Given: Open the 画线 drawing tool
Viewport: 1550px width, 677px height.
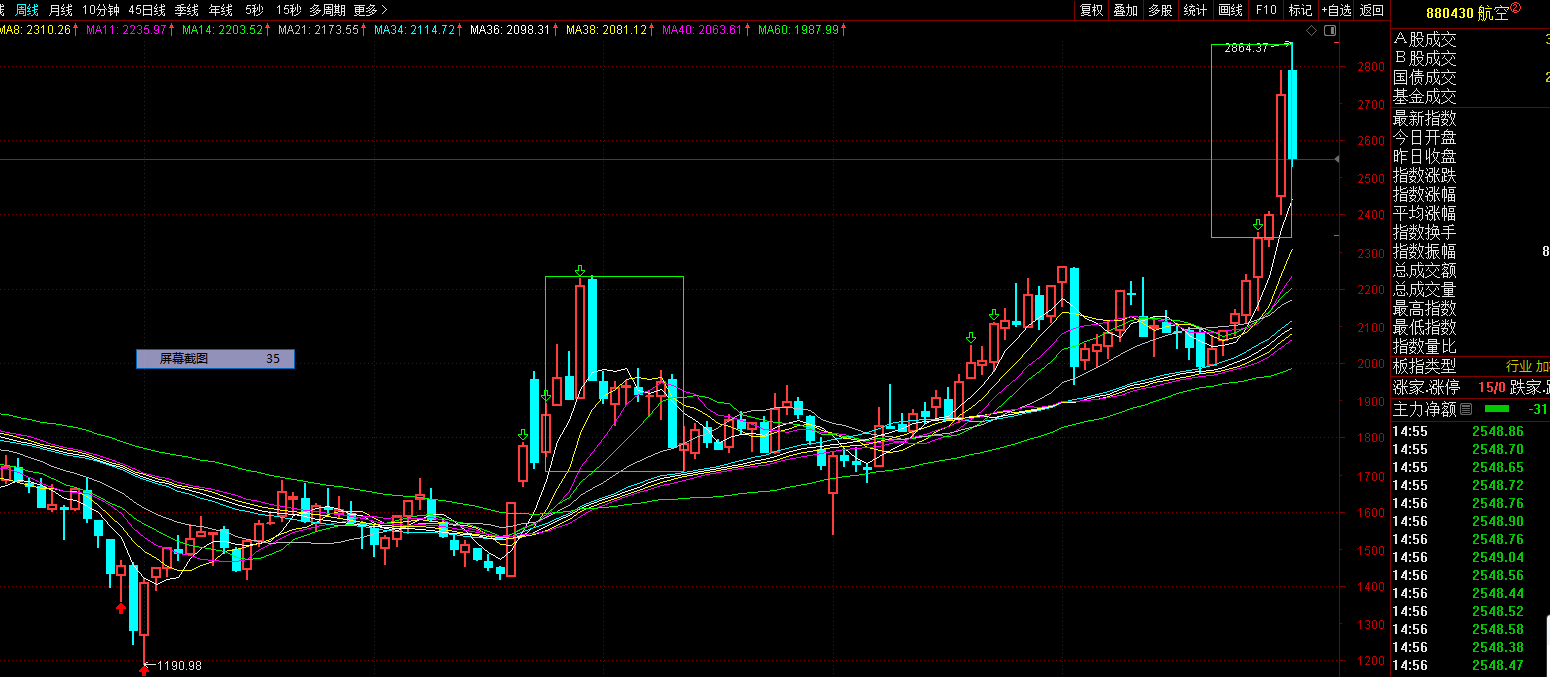Looking at the screenshot, I should (x=1230, y=10).
